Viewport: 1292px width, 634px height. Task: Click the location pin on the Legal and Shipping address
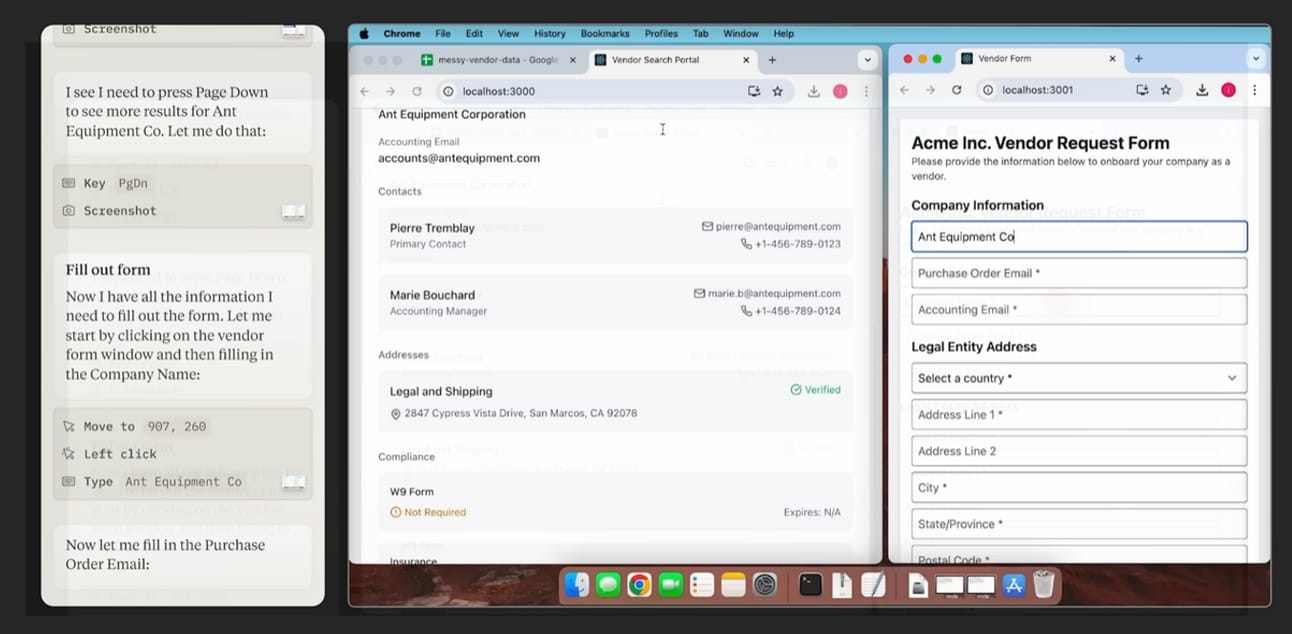point(396,414)
